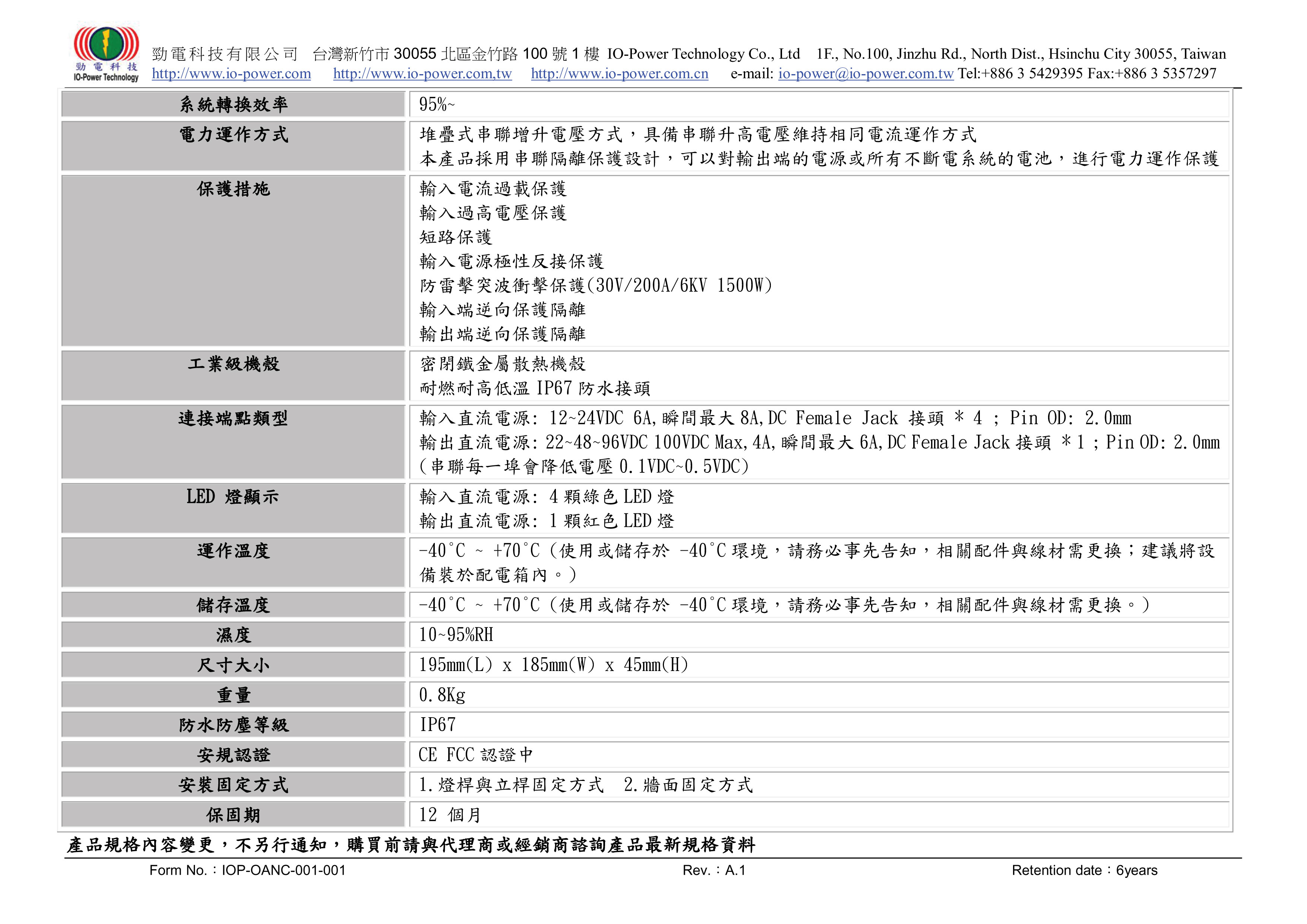Click the Retention date: 6years footer
The height and width of the screenshot is (924, 1307).
[1085, 870]
